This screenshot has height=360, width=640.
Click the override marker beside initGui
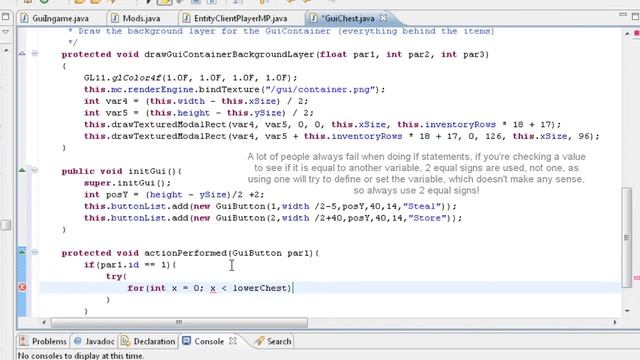pos(22,170)
